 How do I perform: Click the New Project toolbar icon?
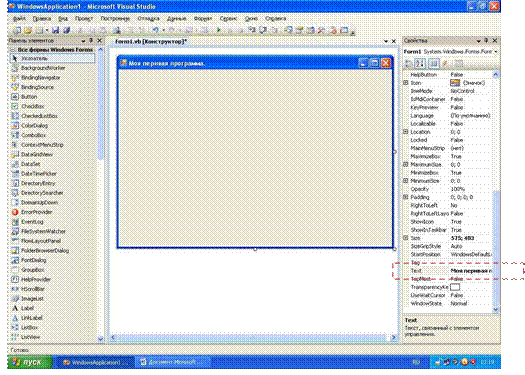(16, 30)
